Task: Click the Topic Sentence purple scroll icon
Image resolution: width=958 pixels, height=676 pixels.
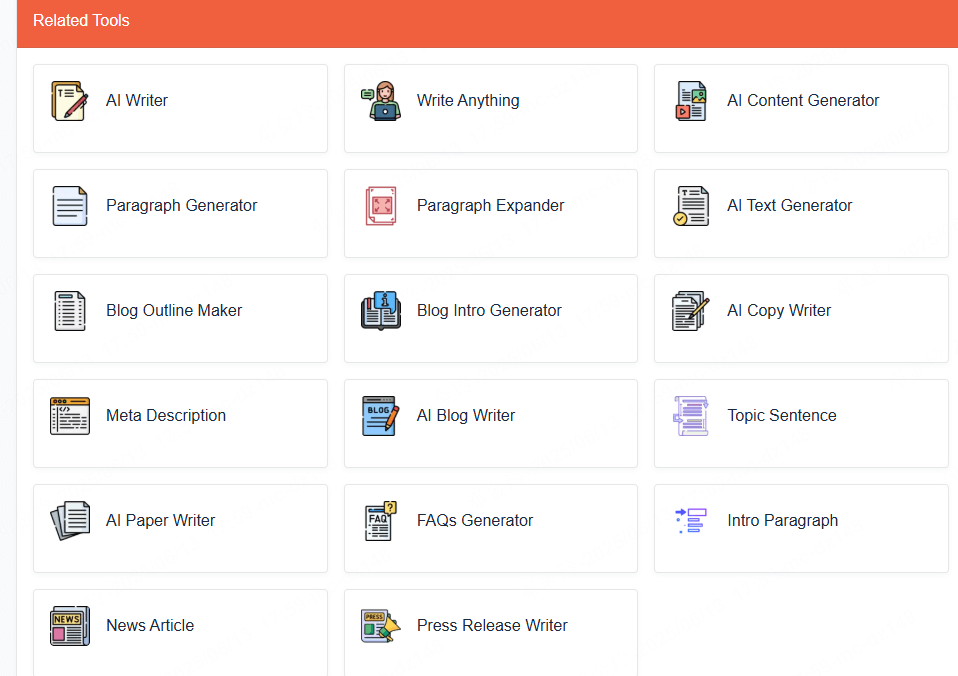Action: (x=691, y=416)
